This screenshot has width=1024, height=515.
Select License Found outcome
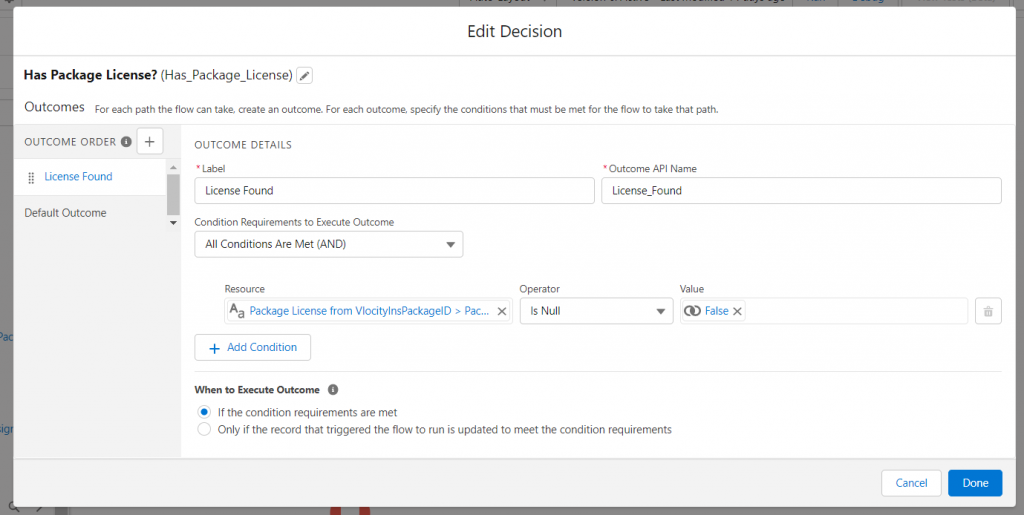pos(78,176)
